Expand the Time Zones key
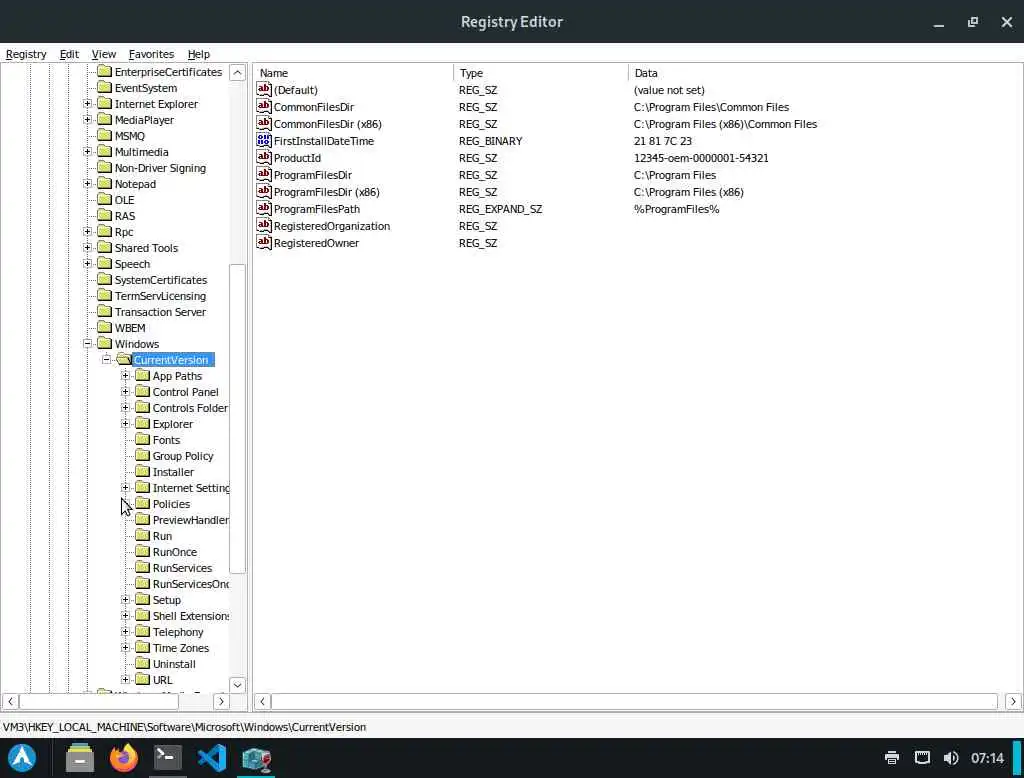1024x778 pixels. click(125, 648)
